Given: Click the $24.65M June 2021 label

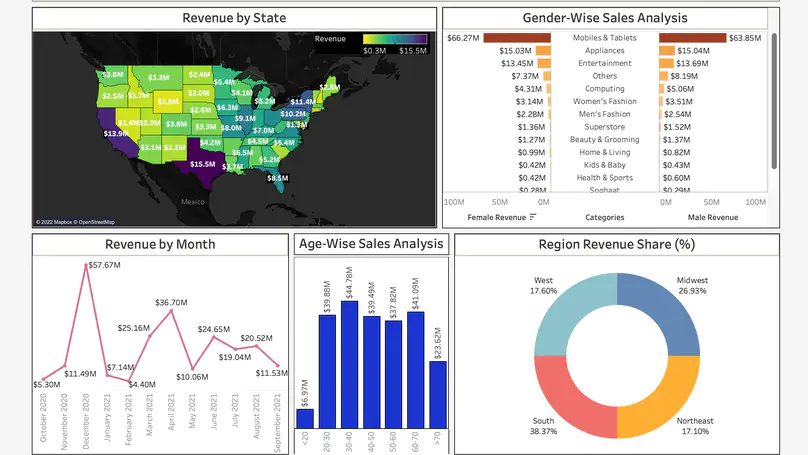Looking at the screenshot, I should pyautogui.click(x=214, y=329).
